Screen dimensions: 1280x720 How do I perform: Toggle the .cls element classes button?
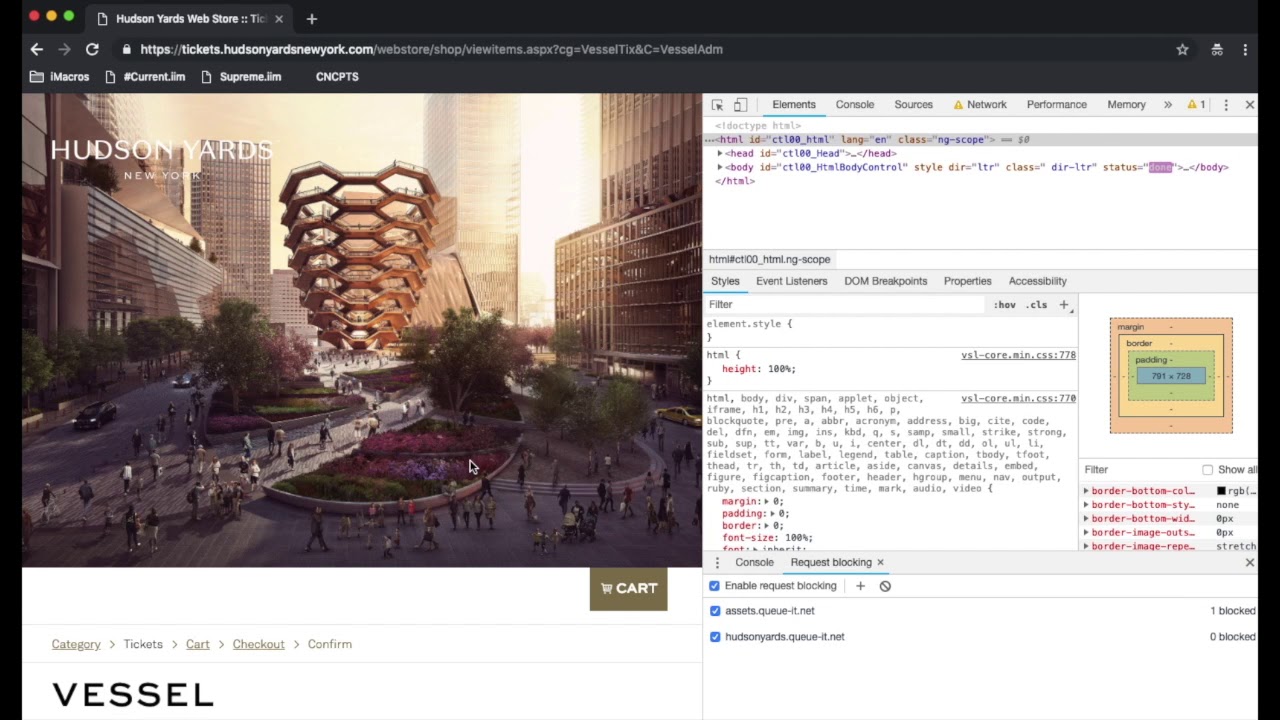[x=1036, y=305]
